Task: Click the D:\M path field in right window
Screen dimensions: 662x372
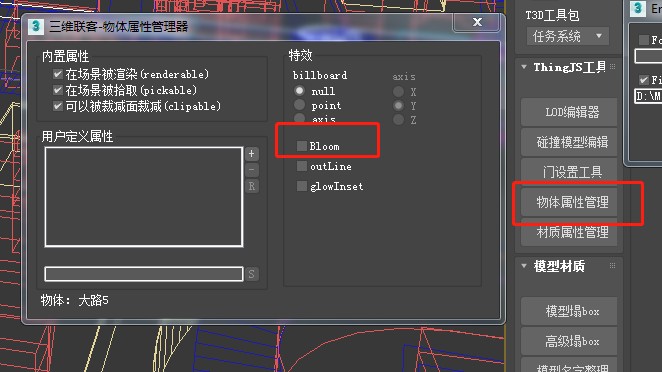Action: click(x=648, y=96)
